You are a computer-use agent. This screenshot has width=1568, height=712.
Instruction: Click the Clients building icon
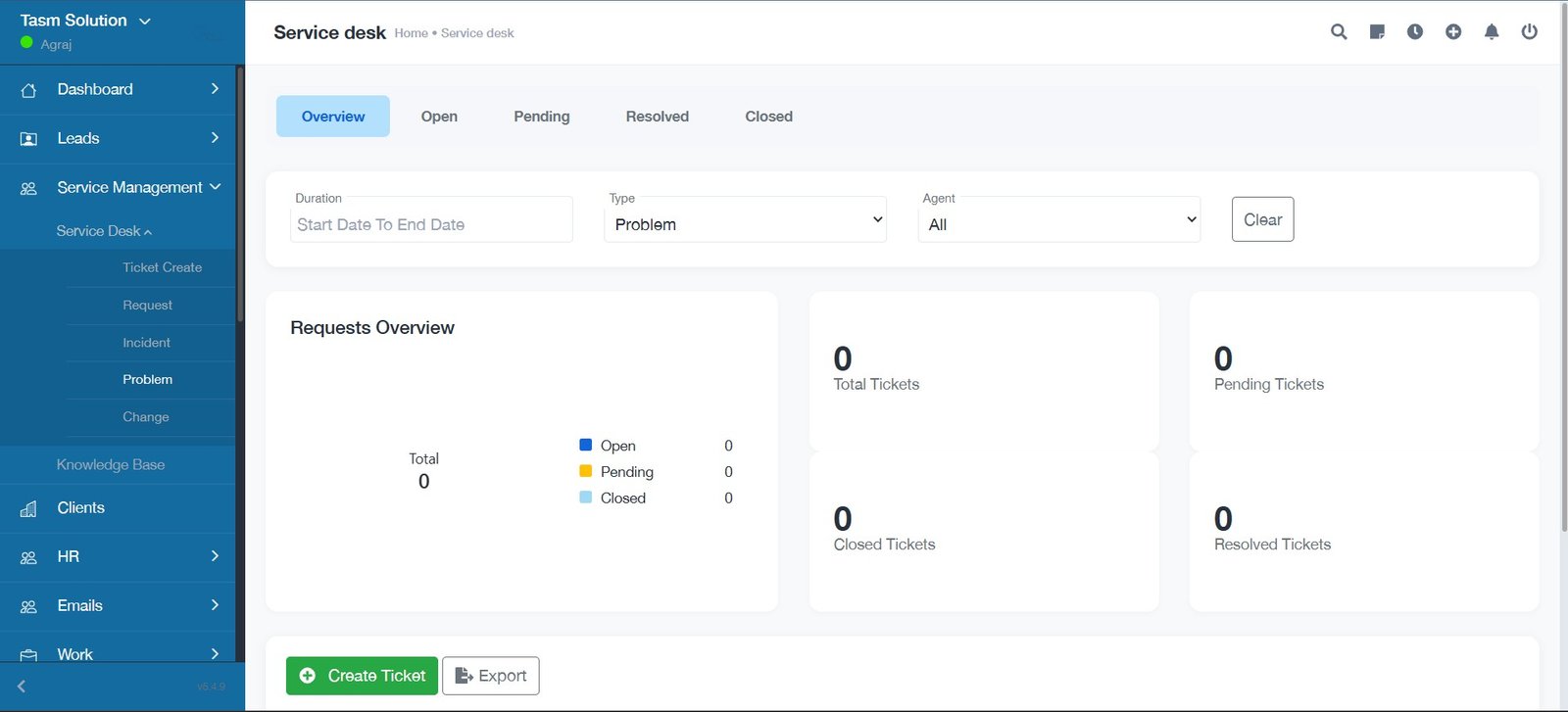tap(28, 508)
